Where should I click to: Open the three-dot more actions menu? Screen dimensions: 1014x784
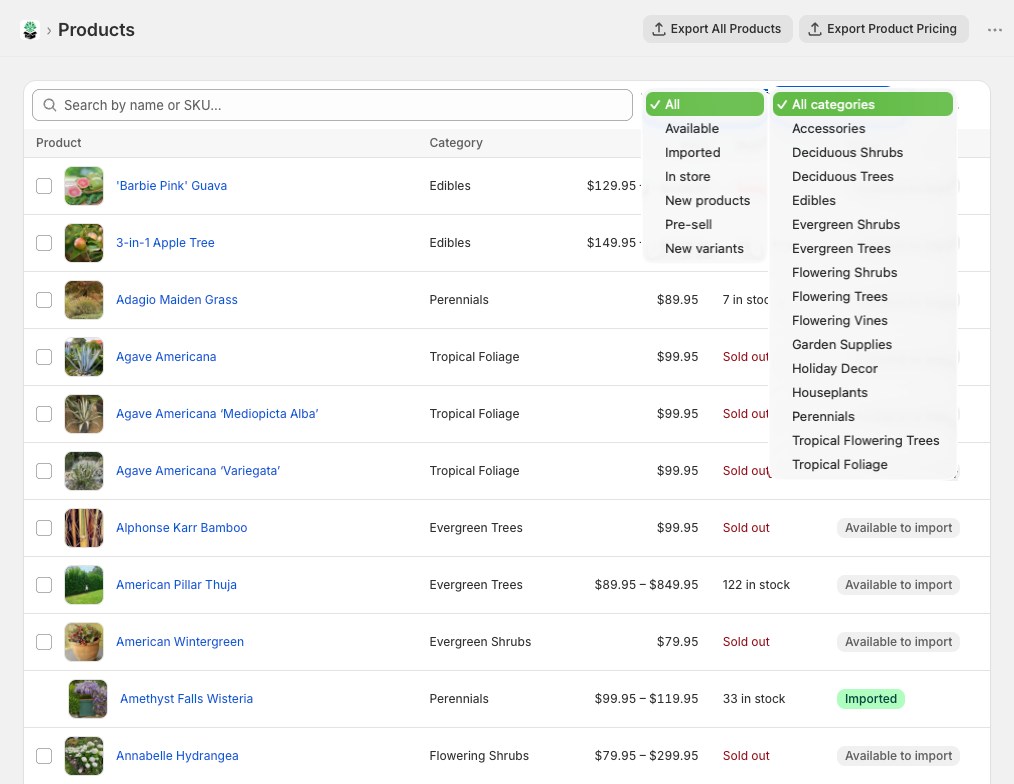tap(995, 30)
